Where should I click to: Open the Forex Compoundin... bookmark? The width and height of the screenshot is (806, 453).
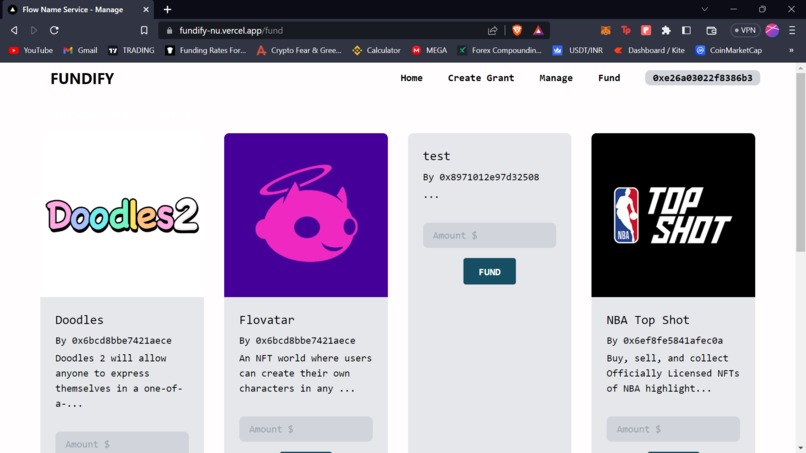pos(500,50)
